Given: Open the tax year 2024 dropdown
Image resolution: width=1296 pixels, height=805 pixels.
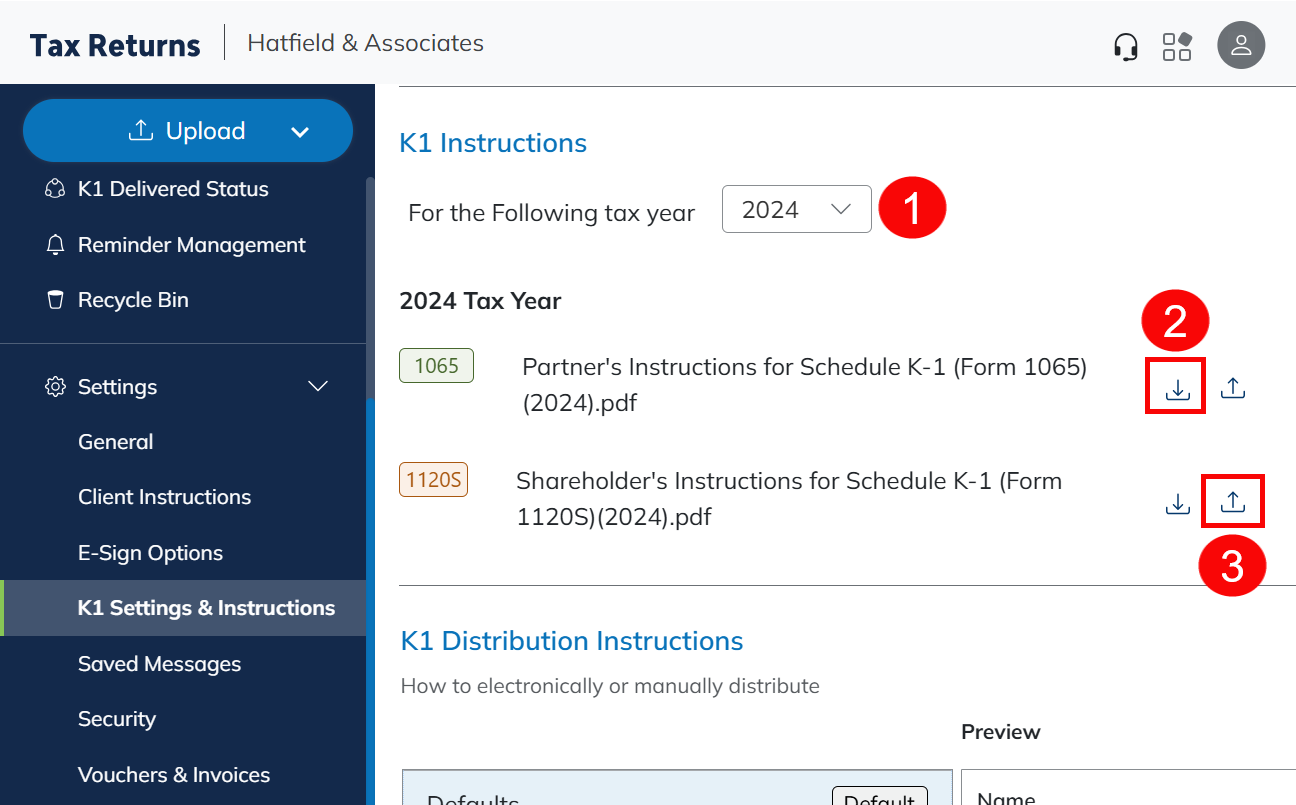Looking at the screenshot, I should point(796,210).
